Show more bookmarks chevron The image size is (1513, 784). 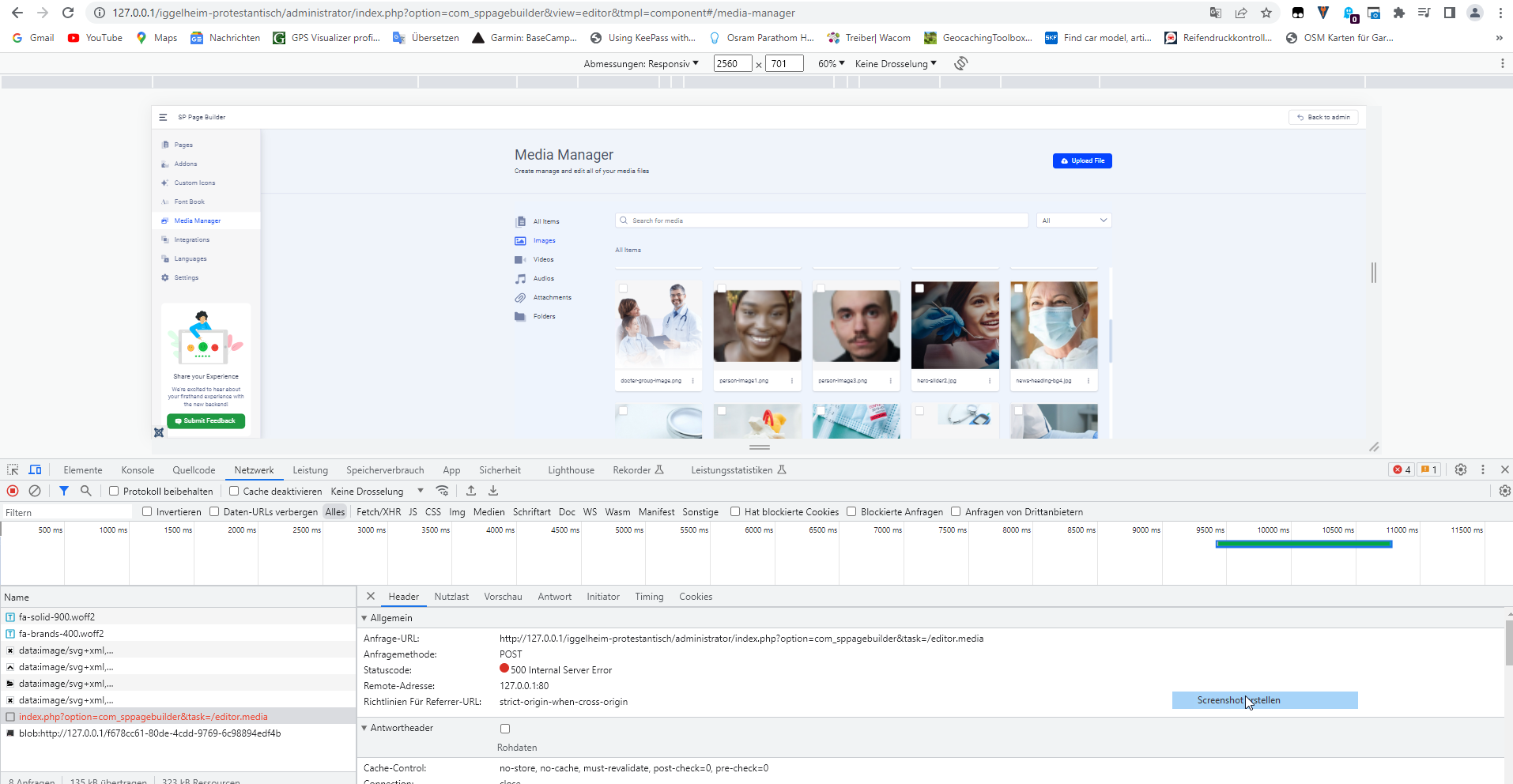tap(1499, 38)
